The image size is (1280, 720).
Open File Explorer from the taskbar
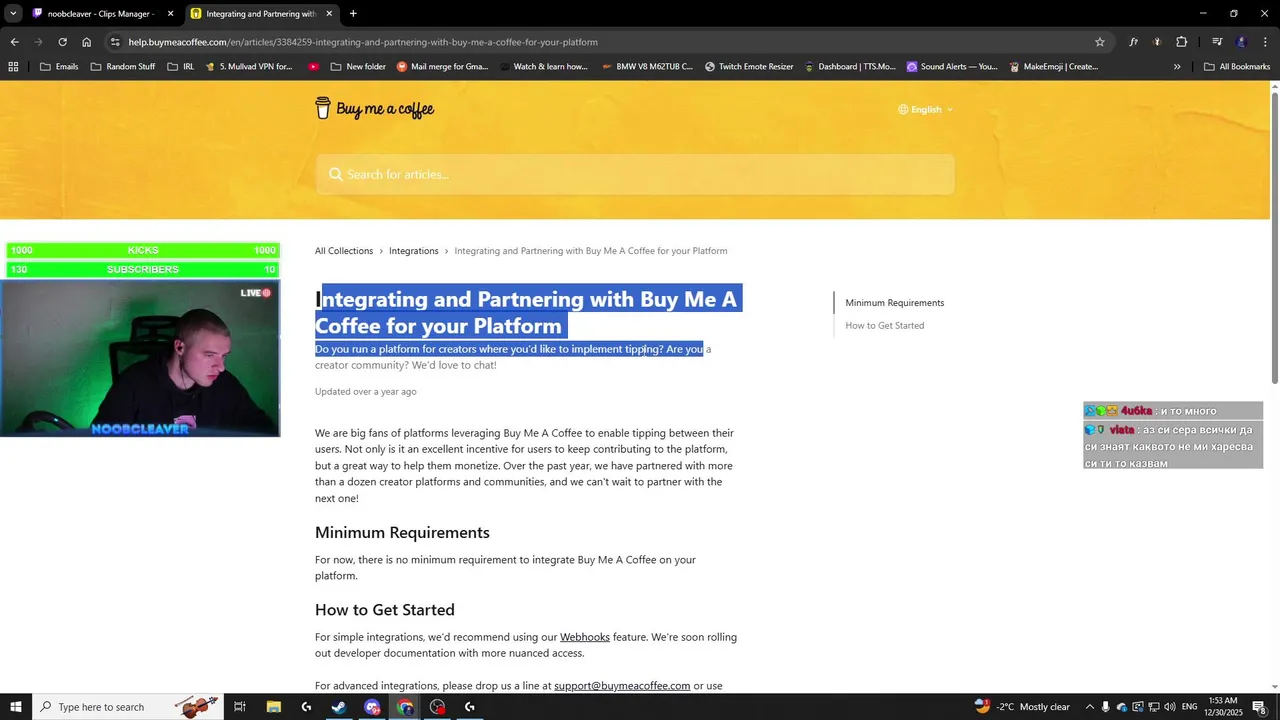(x=274, y=707)
